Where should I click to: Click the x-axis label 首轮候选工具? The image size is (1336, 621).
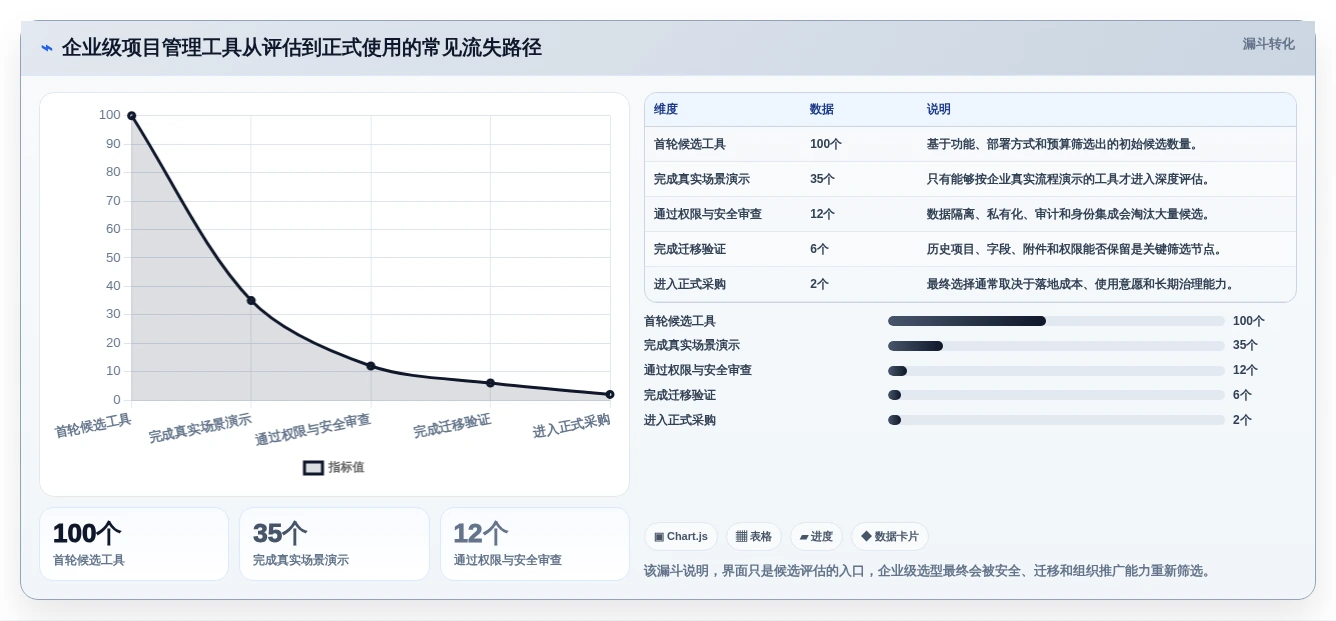[x=93, y=426]
